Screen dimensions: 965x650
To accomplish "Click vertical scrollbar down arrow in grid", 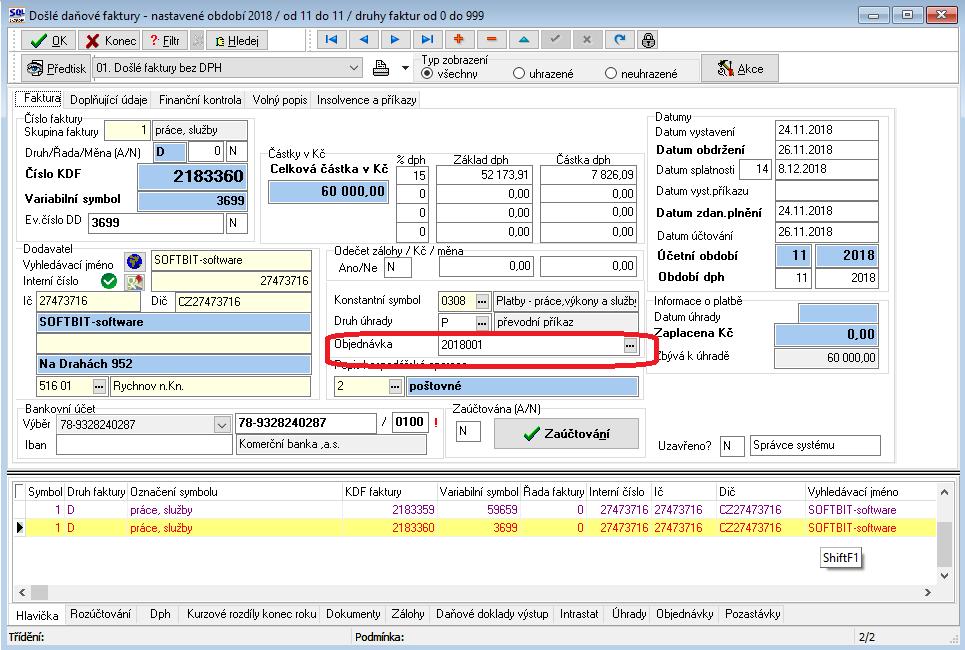I will click(x=944, y=576).
